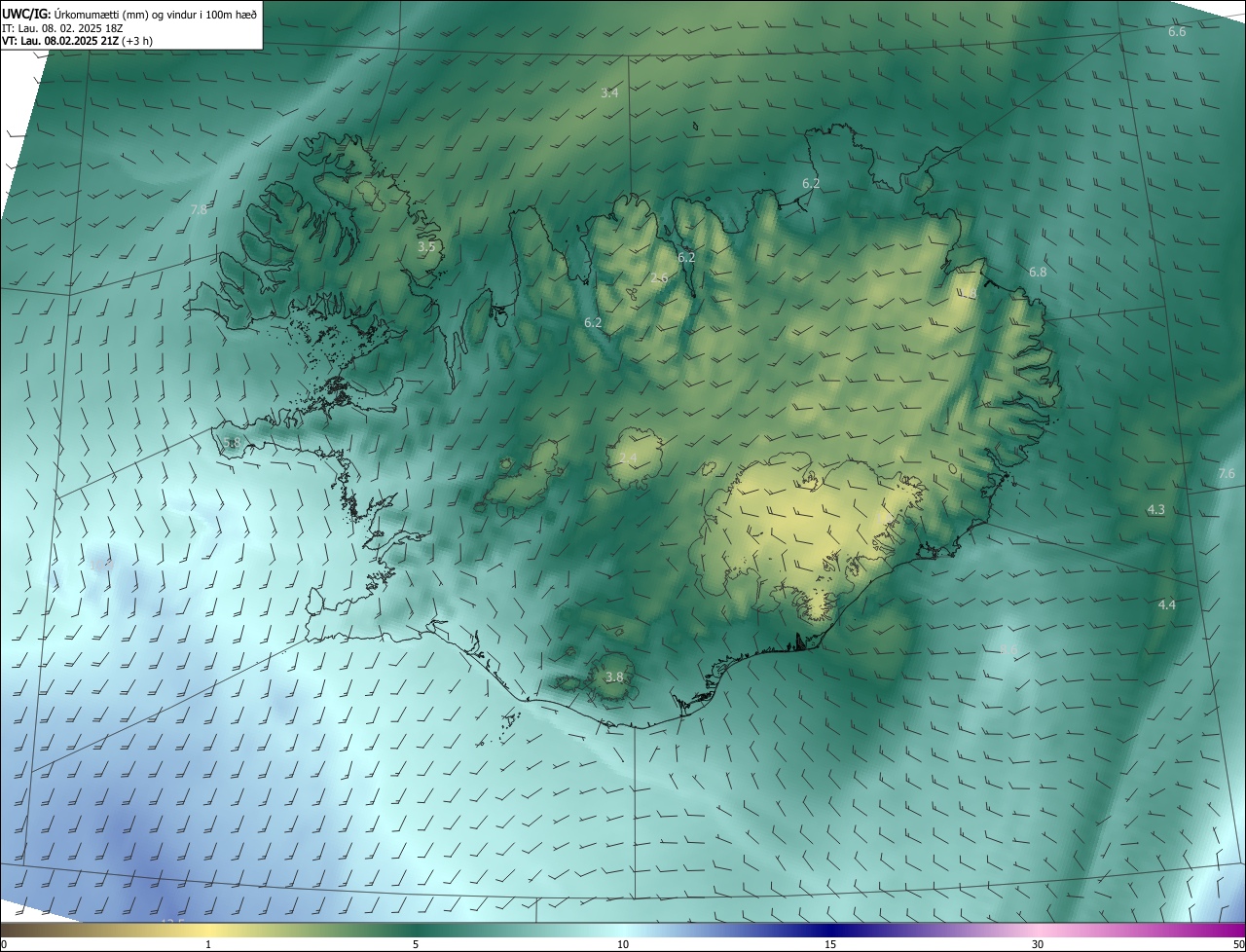The height and width of the screenshot is (952, 1246).
Task: Click the map value 6.8
Action: 1038,272
